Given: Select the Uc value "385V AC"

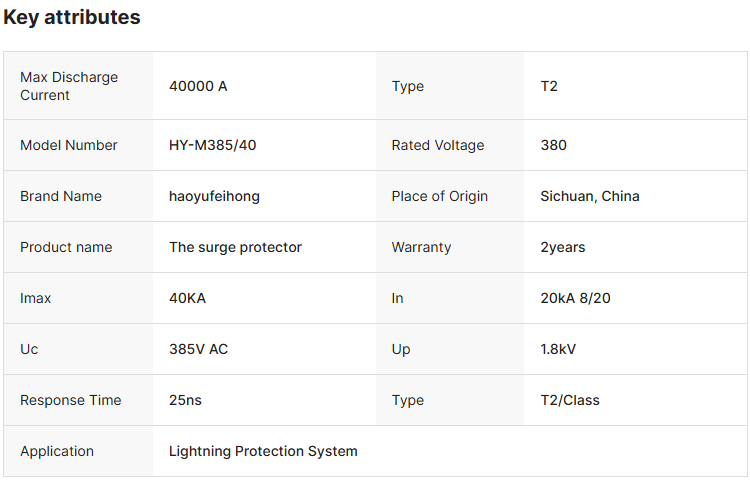Looking at the screenshot, I should point(198,349).
